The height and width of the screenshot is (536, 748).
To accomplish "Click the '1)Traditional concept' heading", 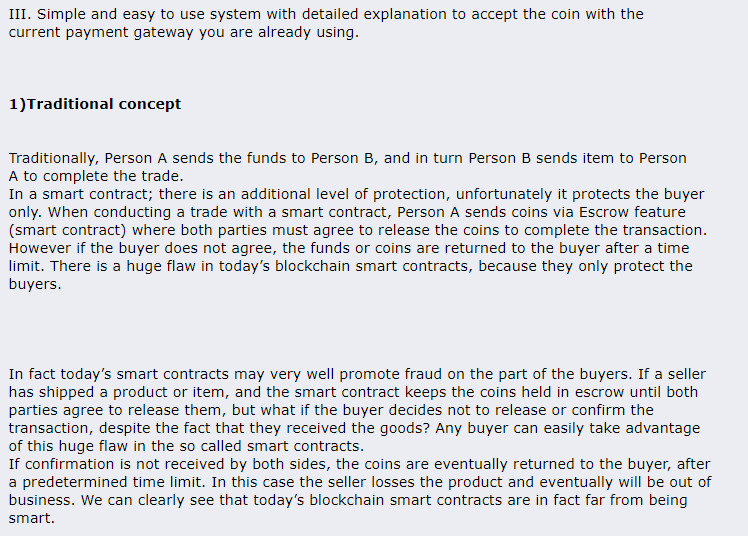I will tap(95, 104).
